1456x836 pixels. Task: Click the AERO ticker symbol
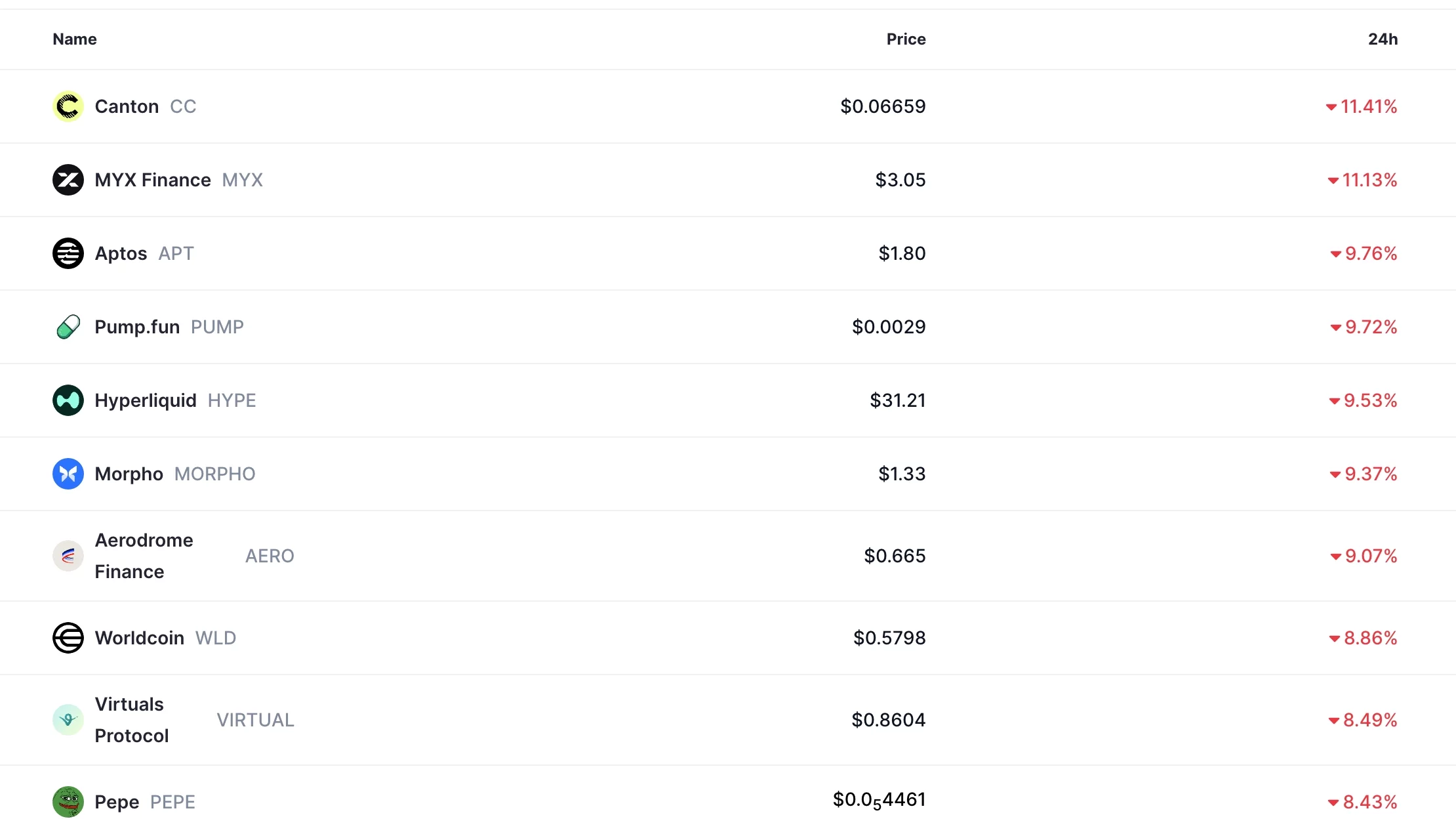tap(270, 555)
